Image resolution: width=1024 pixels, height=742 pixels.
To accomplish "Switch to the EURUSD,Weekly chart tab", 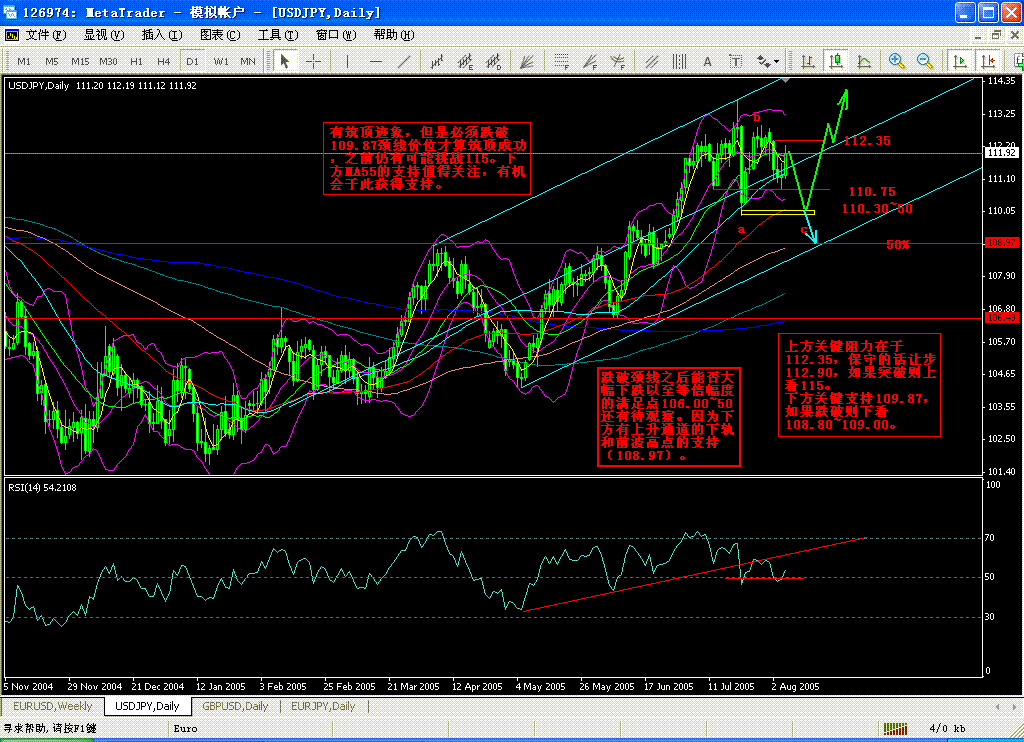I will click(x=53, y=706).
